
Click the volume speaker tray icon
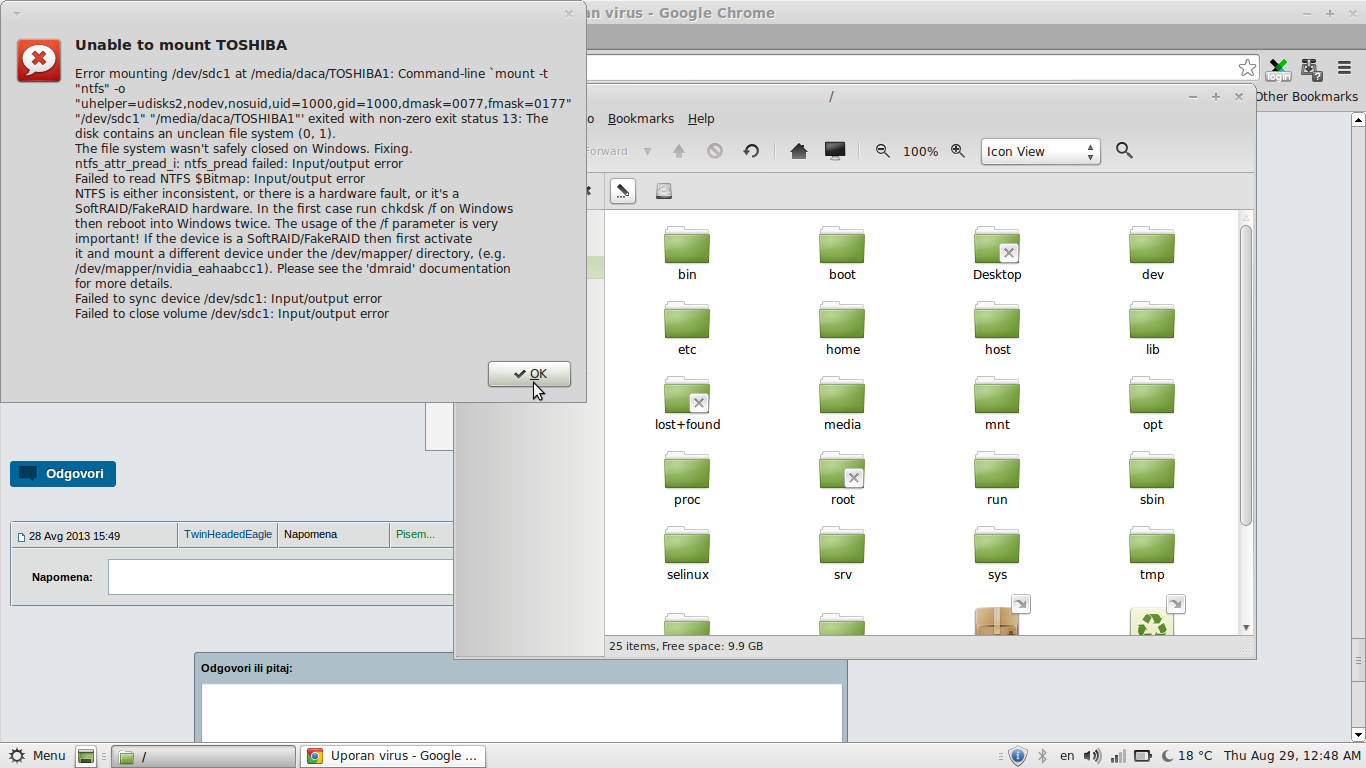[x=1092, y=756]
